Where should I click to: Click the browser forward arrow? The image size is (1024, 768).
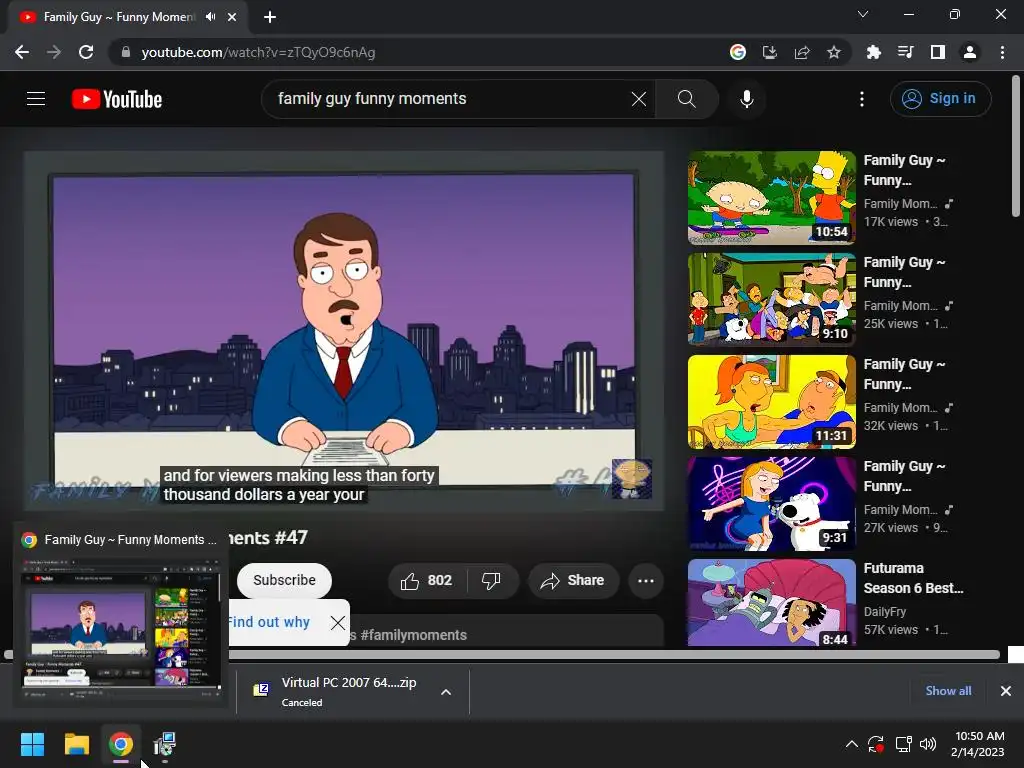tap(54, 52)
